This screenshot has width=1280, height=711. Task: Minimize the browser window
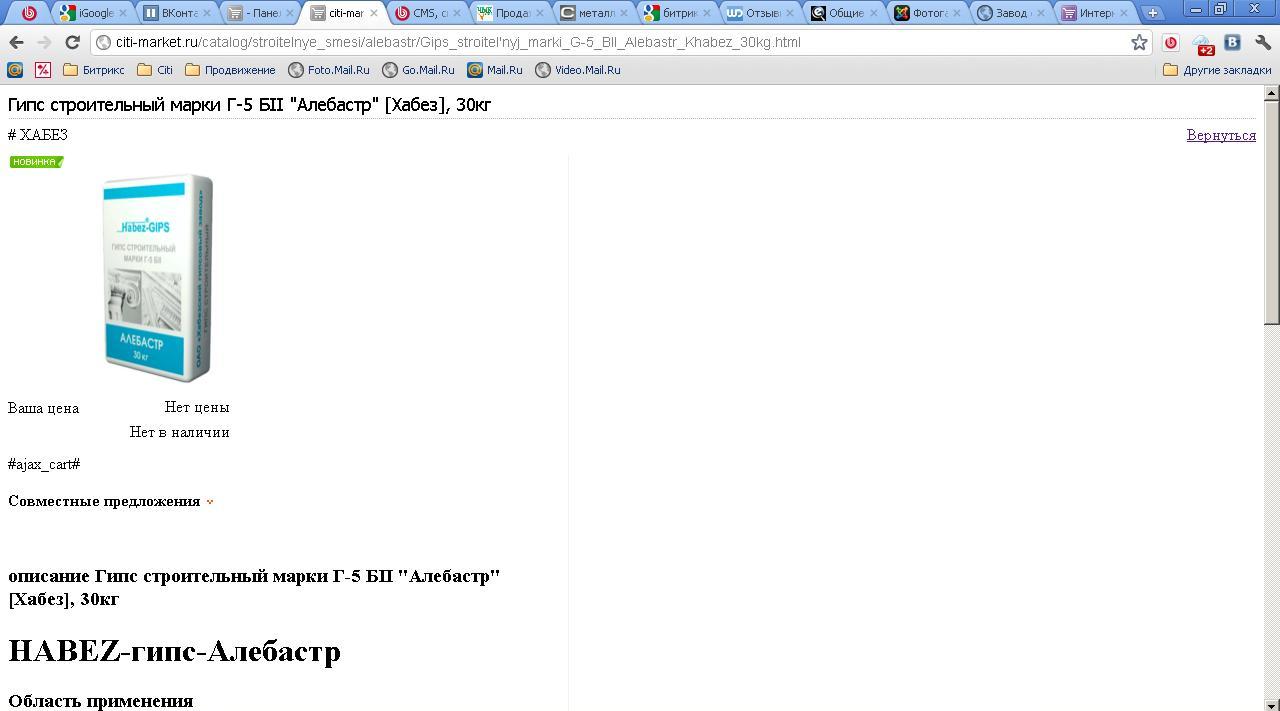click(1196, 9)
